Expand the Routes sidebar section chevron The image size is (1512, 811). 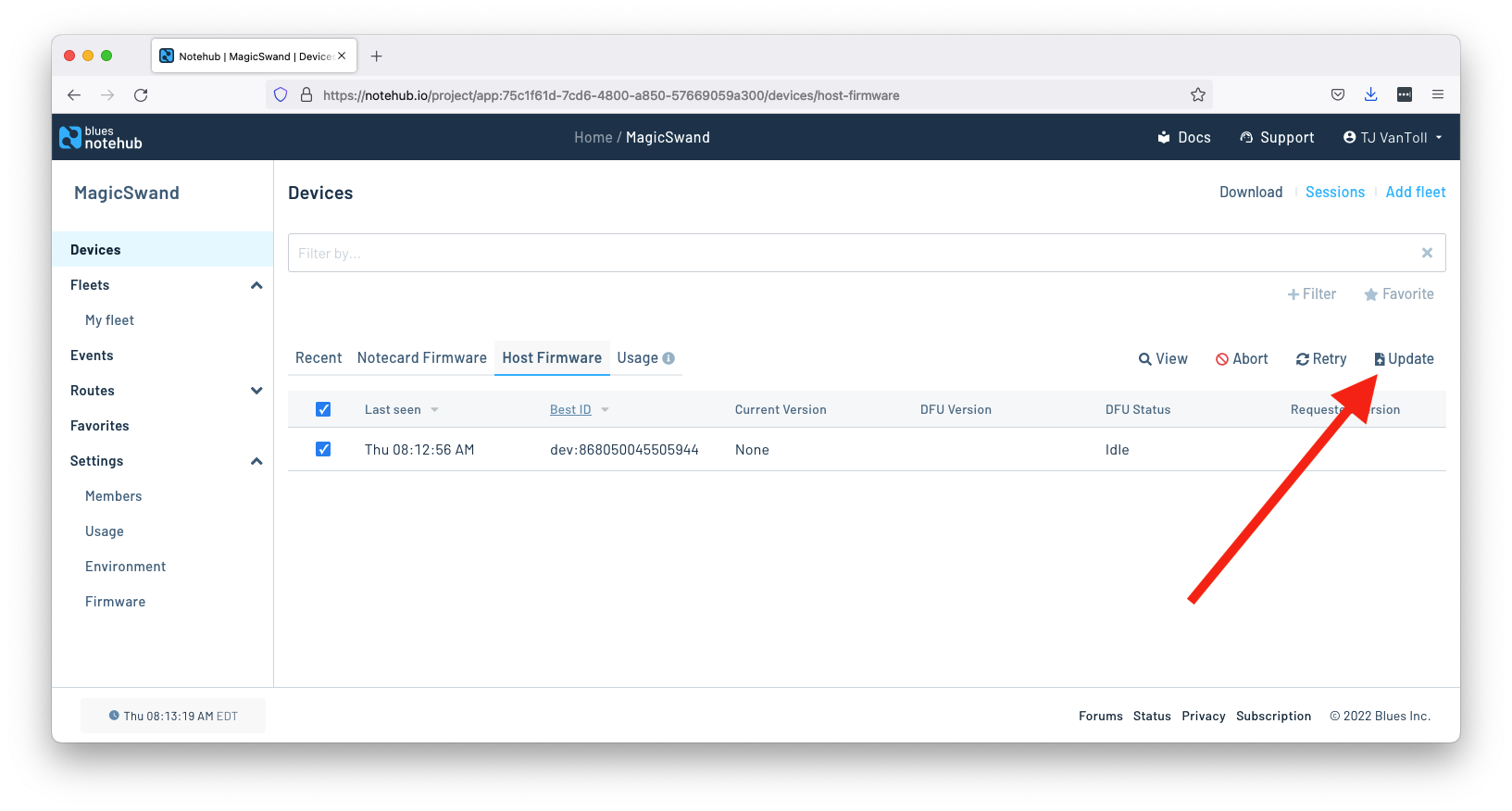click(x=256, y=391)
